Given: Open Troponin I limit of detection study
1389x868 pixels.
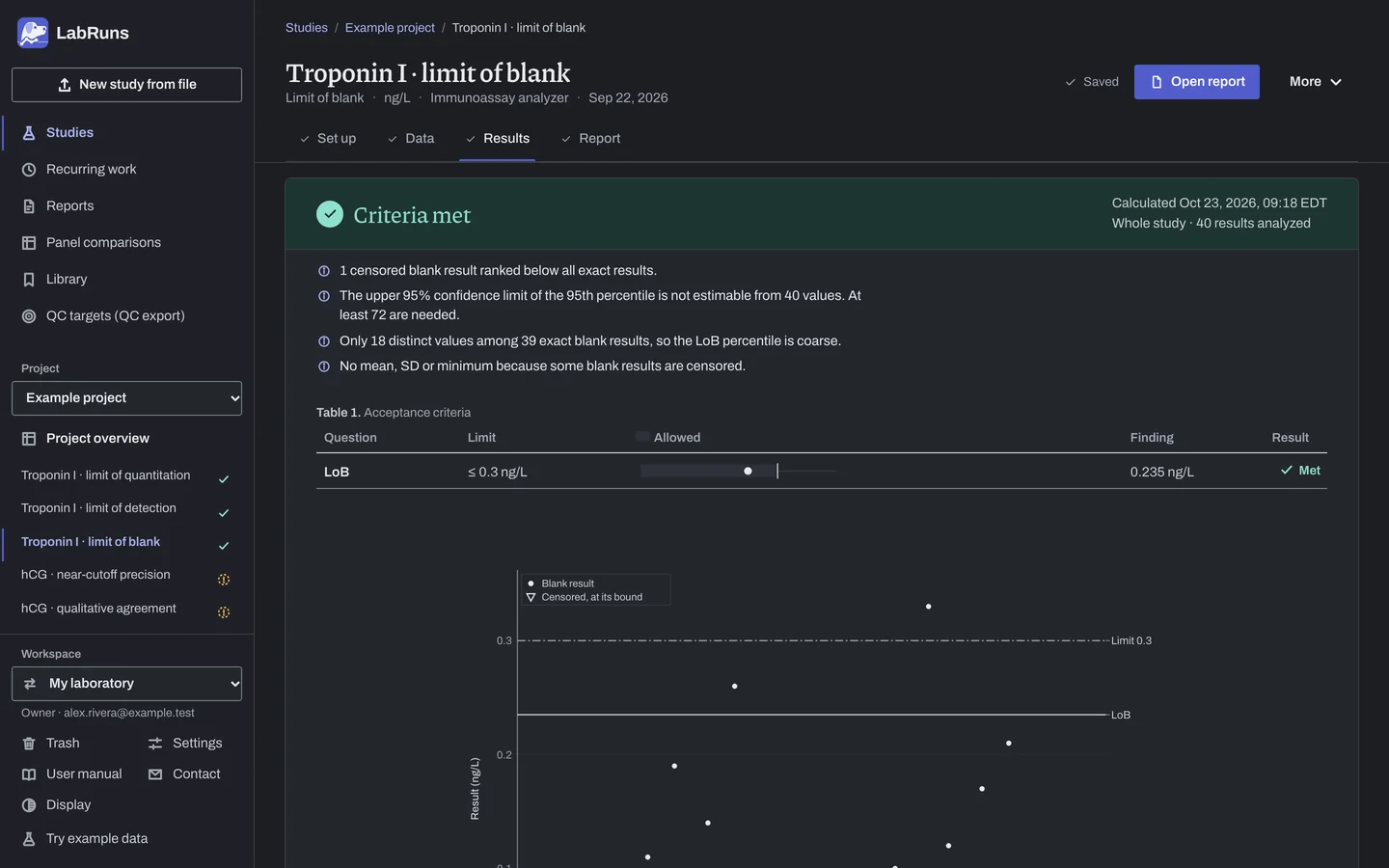Looking at the screenshot, I should pyautogui.click(x=126, y=509).
